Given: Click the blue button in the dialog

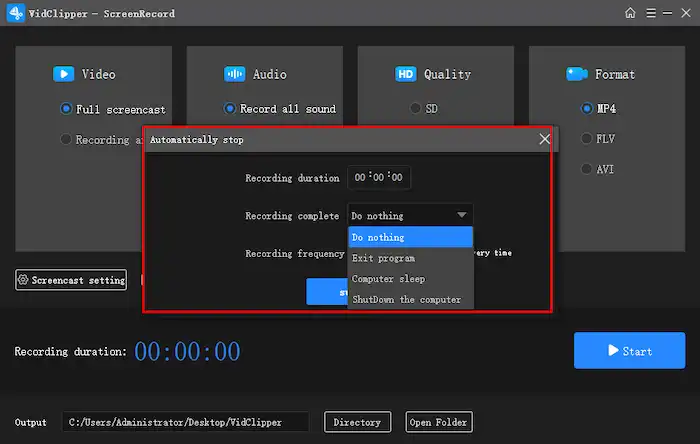Looking at the screenshot, I should pos(327,292).
